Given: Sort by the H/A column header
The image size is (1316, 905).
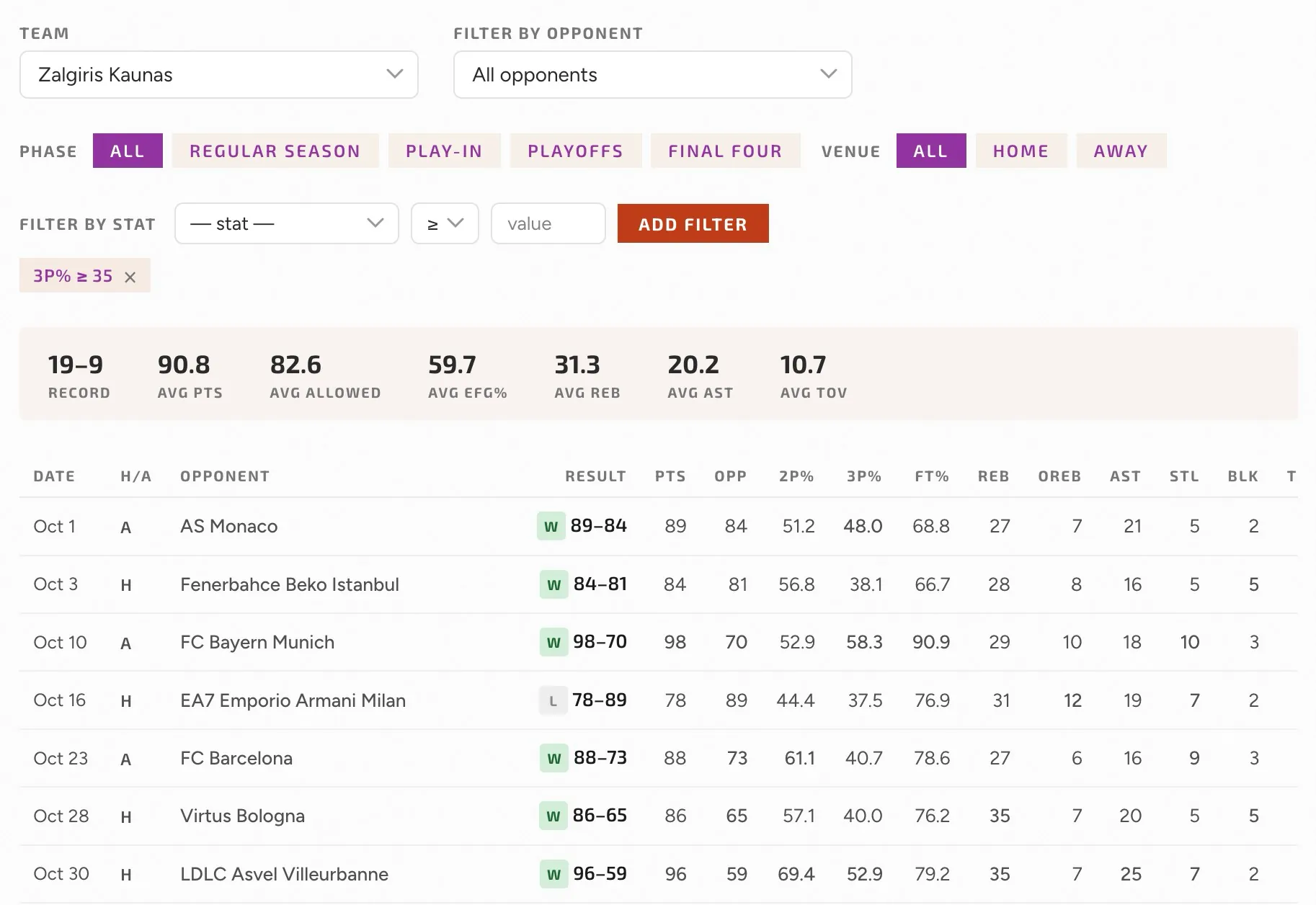Looking at the screenshot, I should (x=136, y=476).
